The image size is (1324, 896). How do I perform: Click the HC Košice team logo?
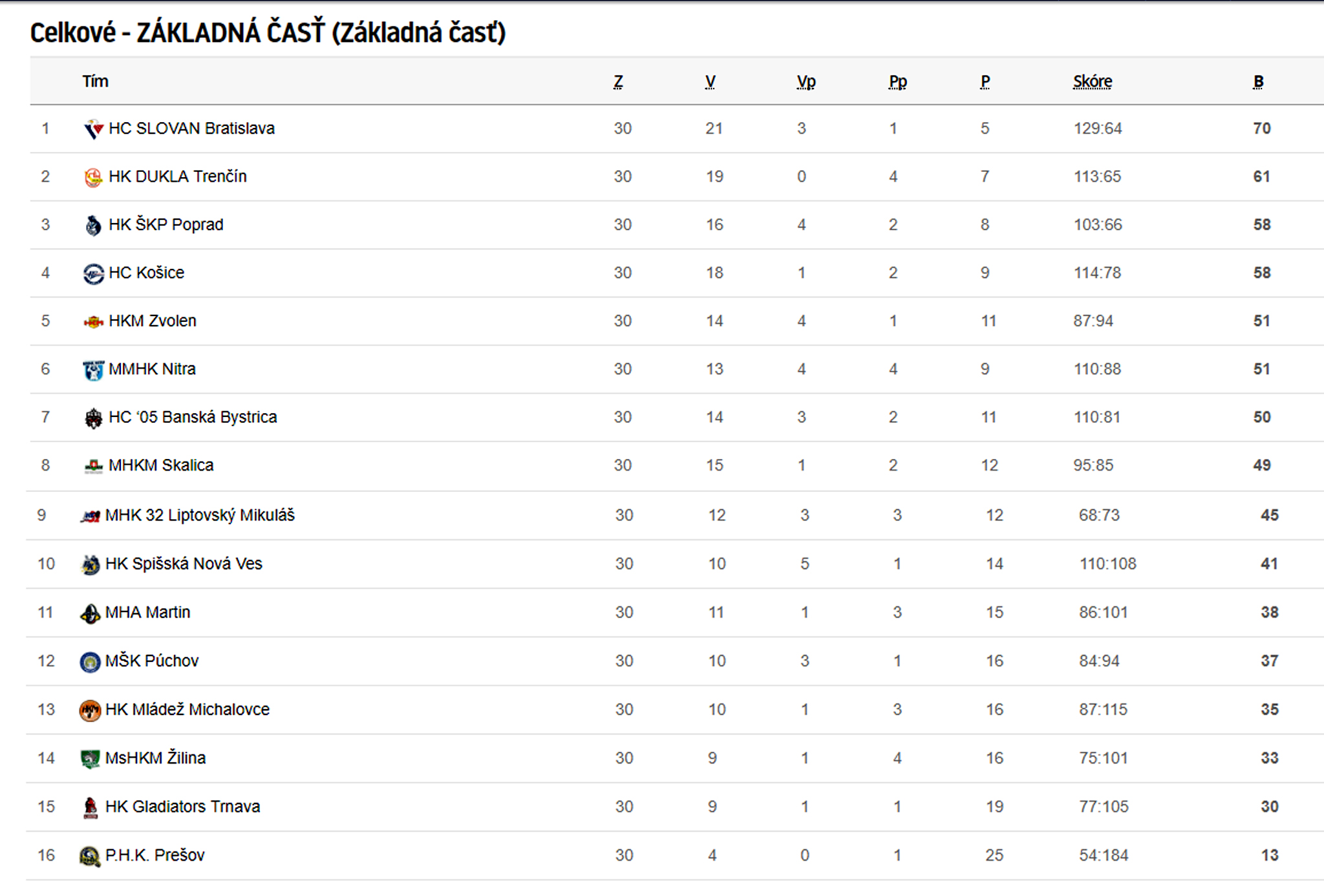[94, 273]
